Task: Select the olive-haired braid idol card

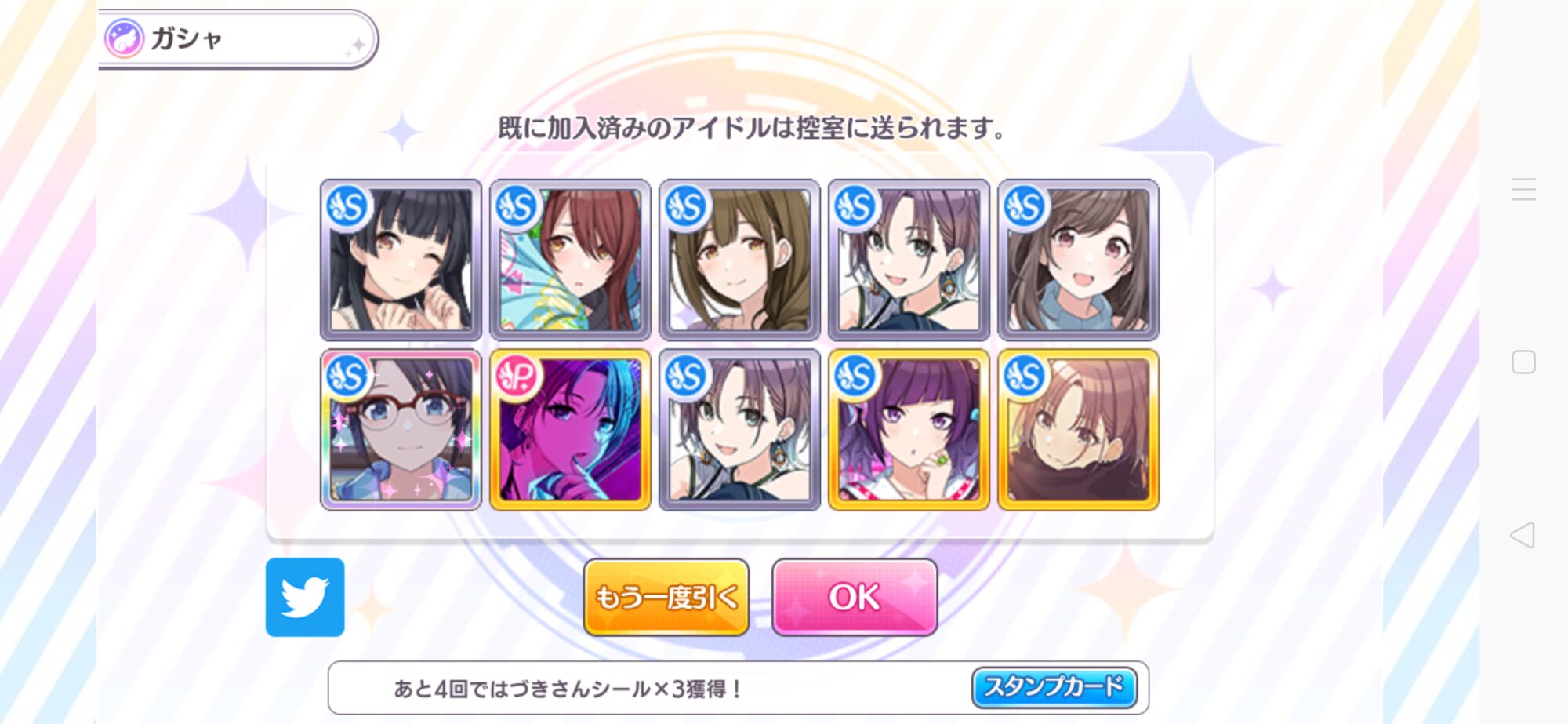Action: [739, 260]
